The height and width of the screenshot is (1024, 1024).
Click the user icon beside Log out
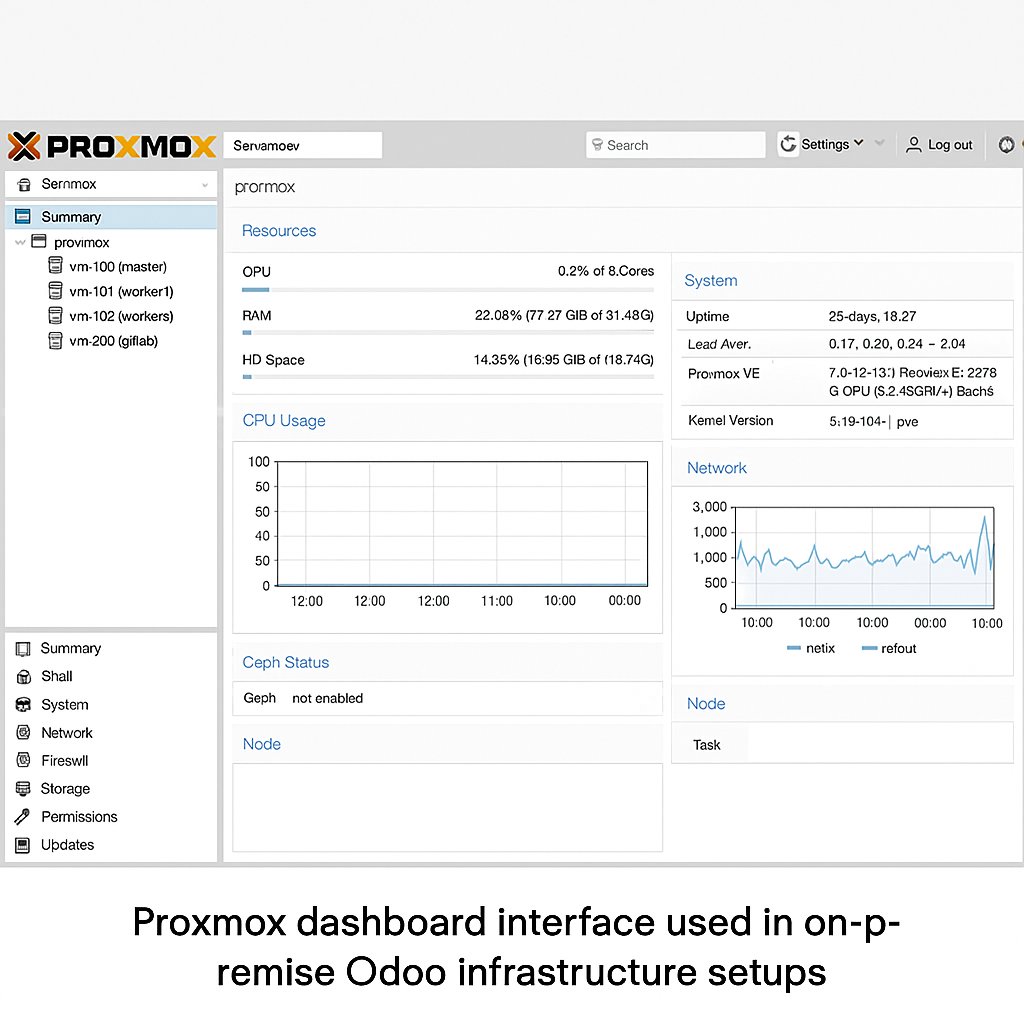pos(914,145)
